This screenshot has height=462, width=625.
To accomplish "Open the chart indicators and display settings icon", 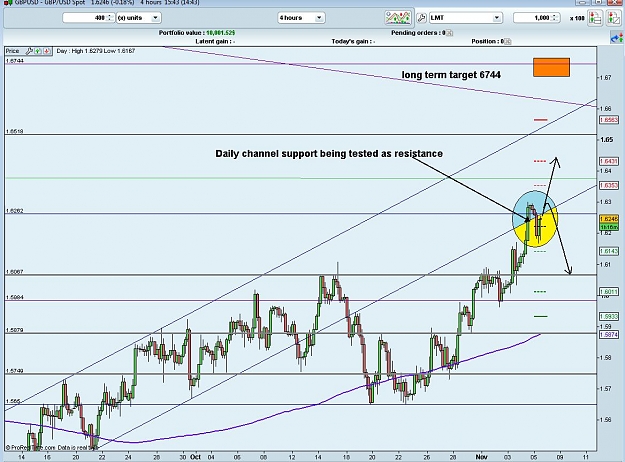I will (398, 18).
